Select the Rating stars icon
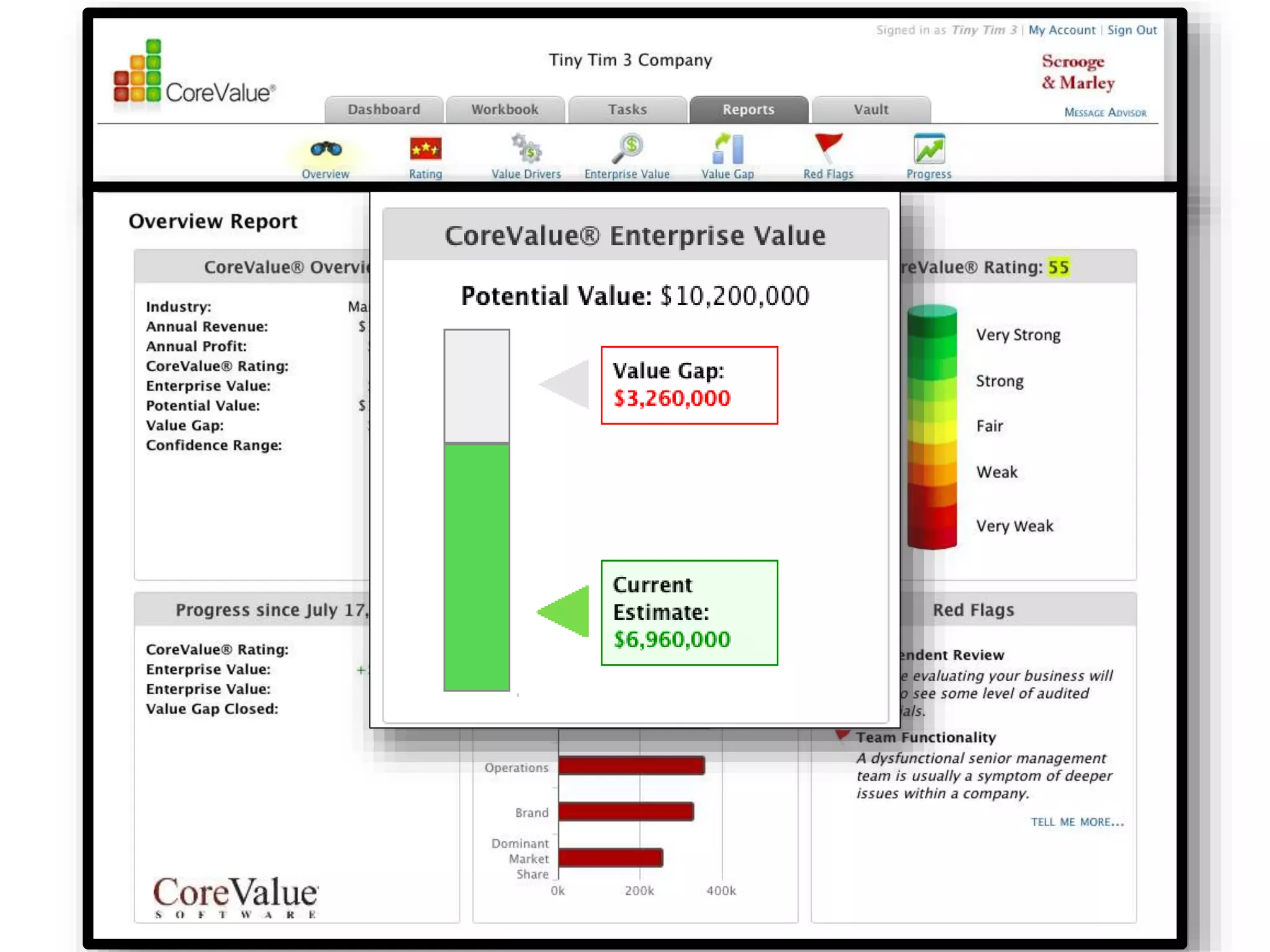The height and width of the screenshot is (952, 1270). point(425,149)
